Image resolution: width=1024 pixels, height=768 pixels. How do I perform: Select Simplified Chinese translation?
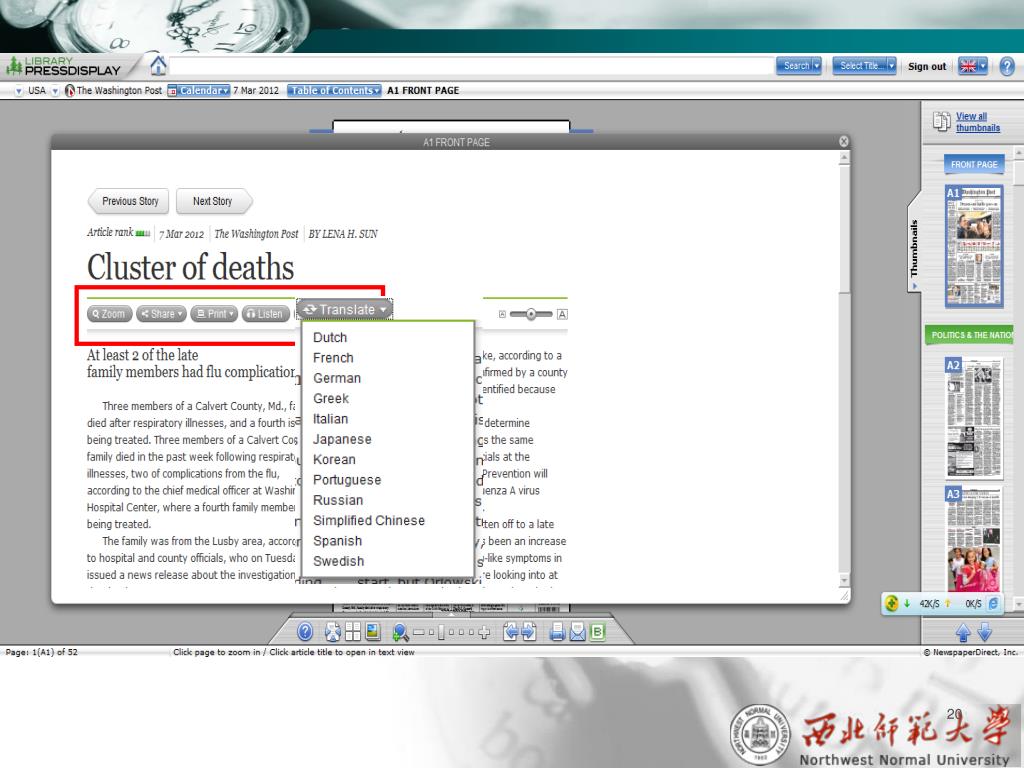[369, 520]
